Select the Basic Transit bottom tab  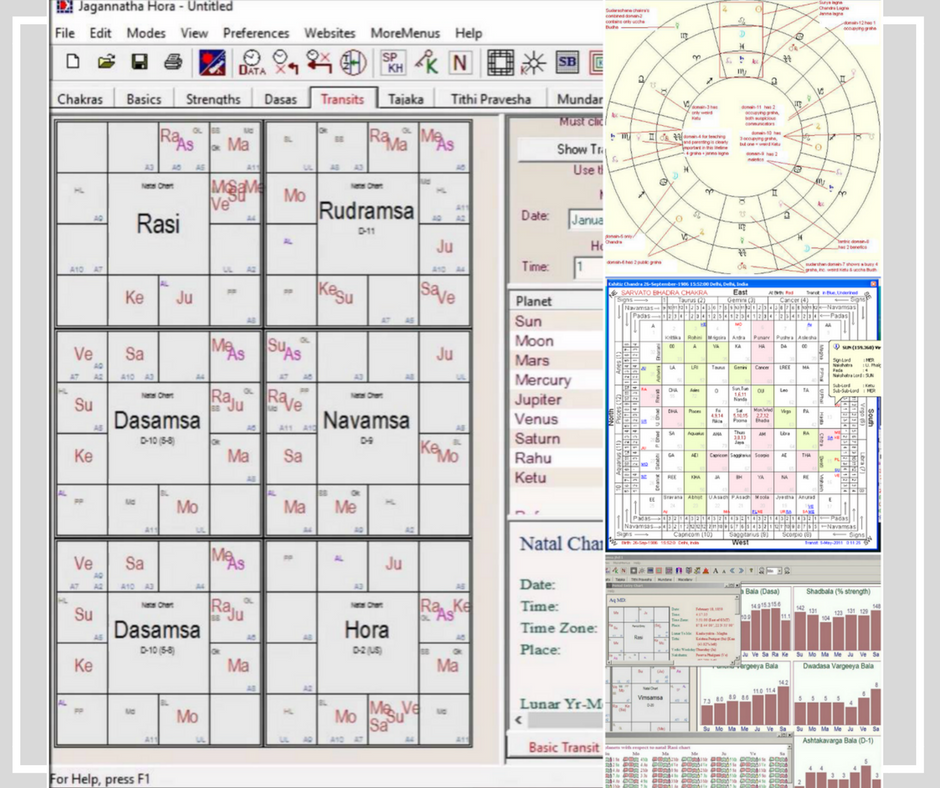[x=563, y=747]
